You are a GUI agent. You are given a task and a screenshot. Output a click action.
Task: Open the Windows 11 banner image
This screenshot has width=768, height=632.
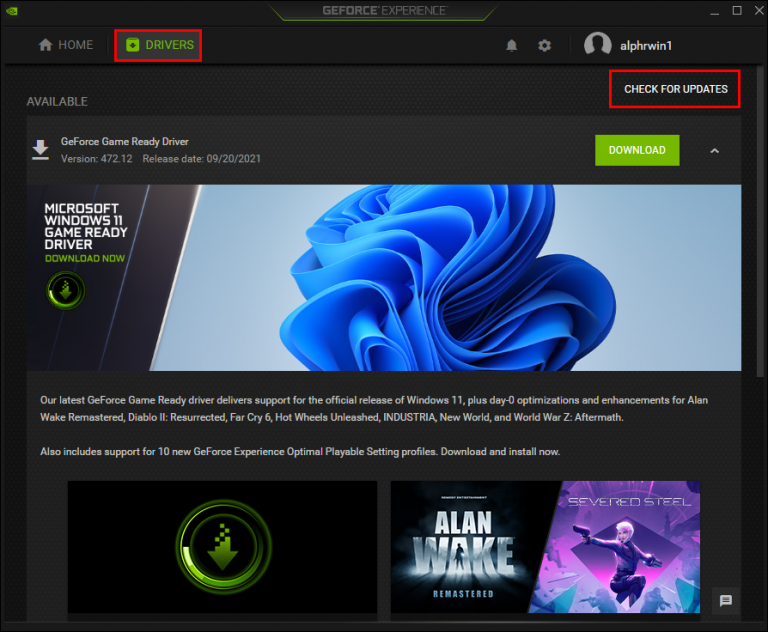384,277
